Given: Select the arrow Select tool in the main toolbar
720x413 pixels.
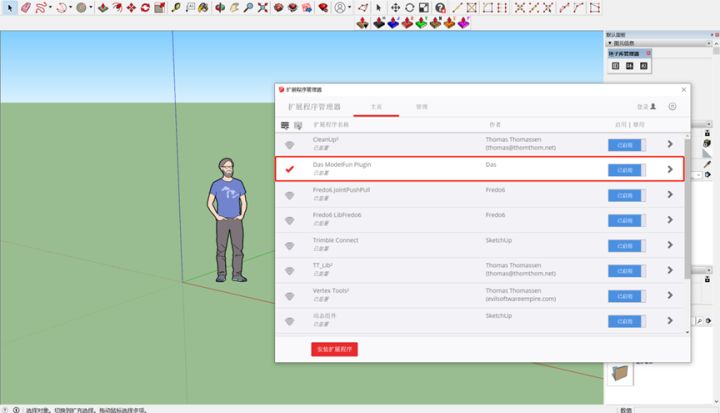Looking at the screenshot, I should [x=10, y=7].
